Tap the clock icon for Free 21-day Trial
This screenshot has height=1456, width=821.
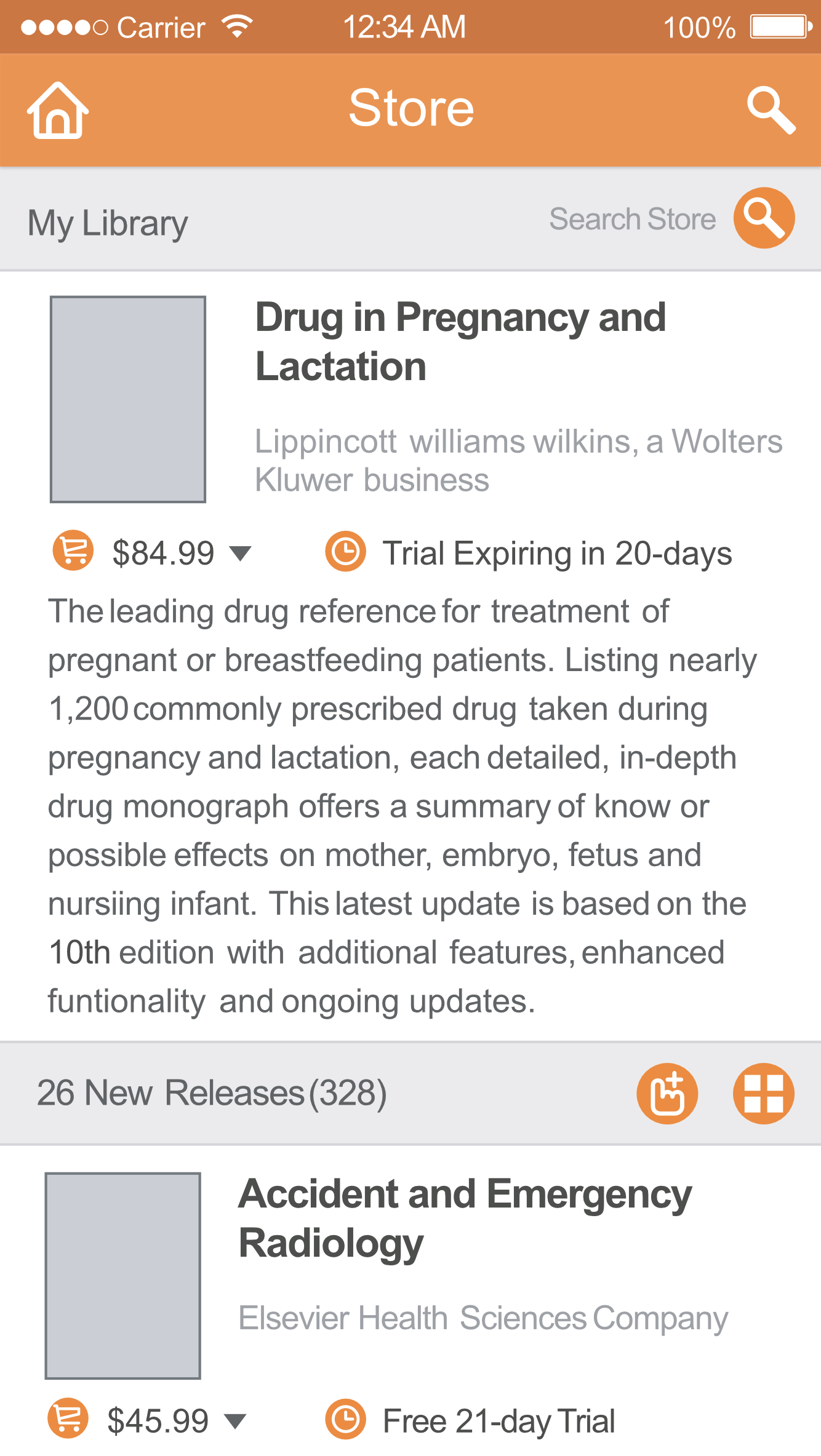pos(345,1419)
